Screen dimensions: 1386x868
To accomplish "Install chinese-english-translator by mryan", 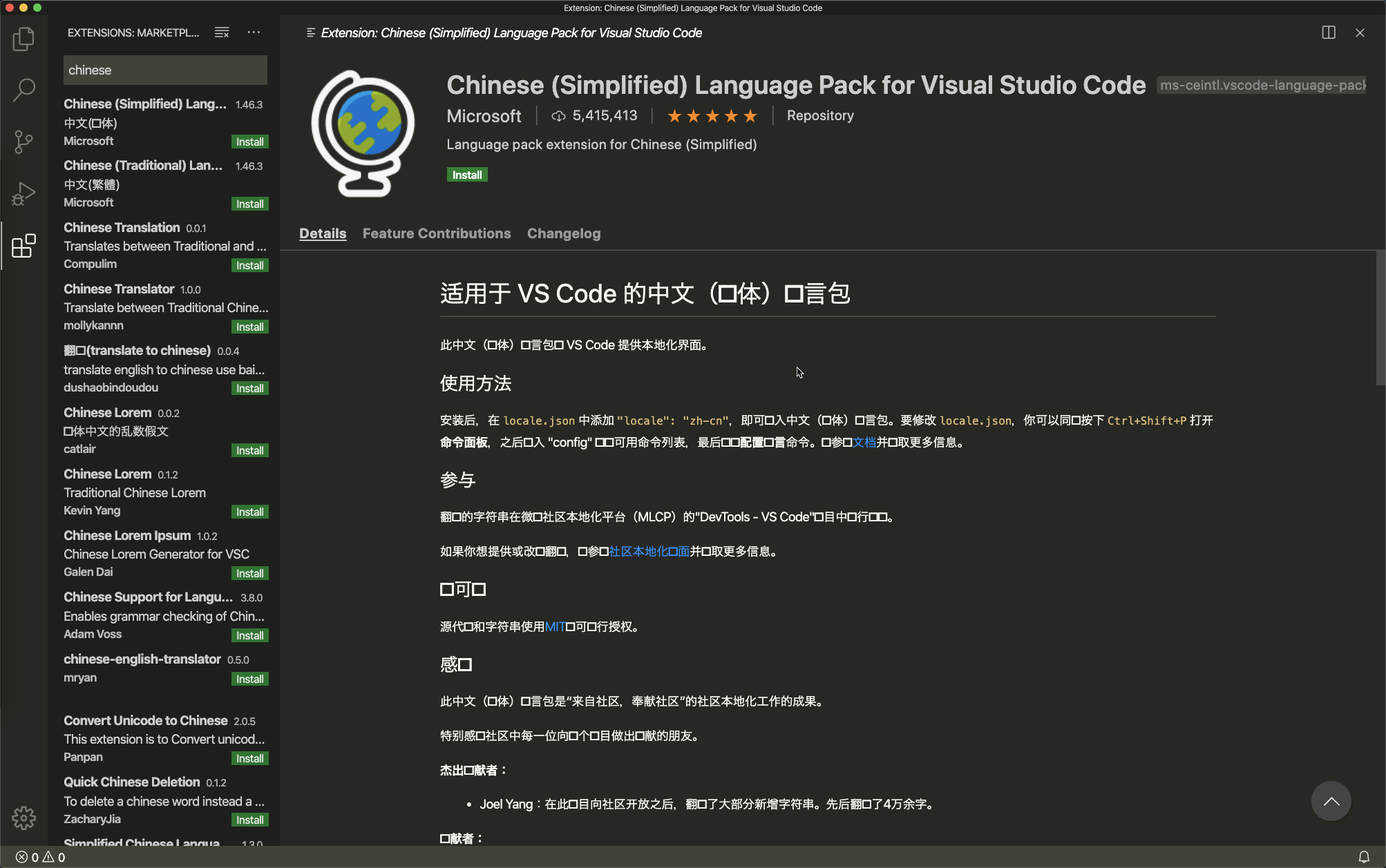I will pos(249,679).
